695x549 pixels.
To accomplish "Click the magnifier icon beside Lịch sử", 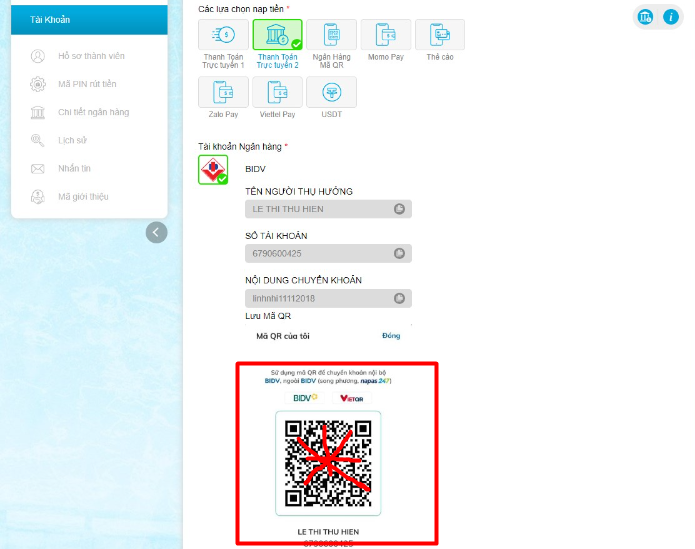I will [38, 140].
